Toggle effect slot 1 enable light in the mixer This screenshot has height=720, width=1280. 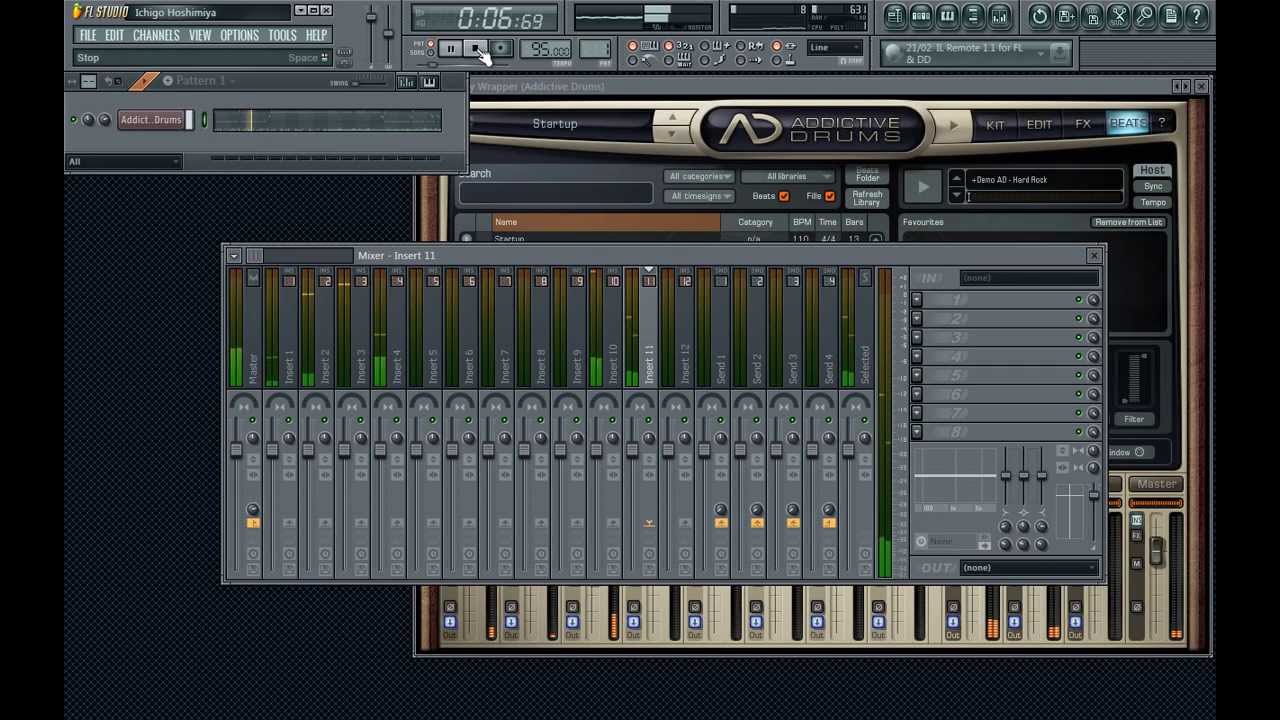1079,300
